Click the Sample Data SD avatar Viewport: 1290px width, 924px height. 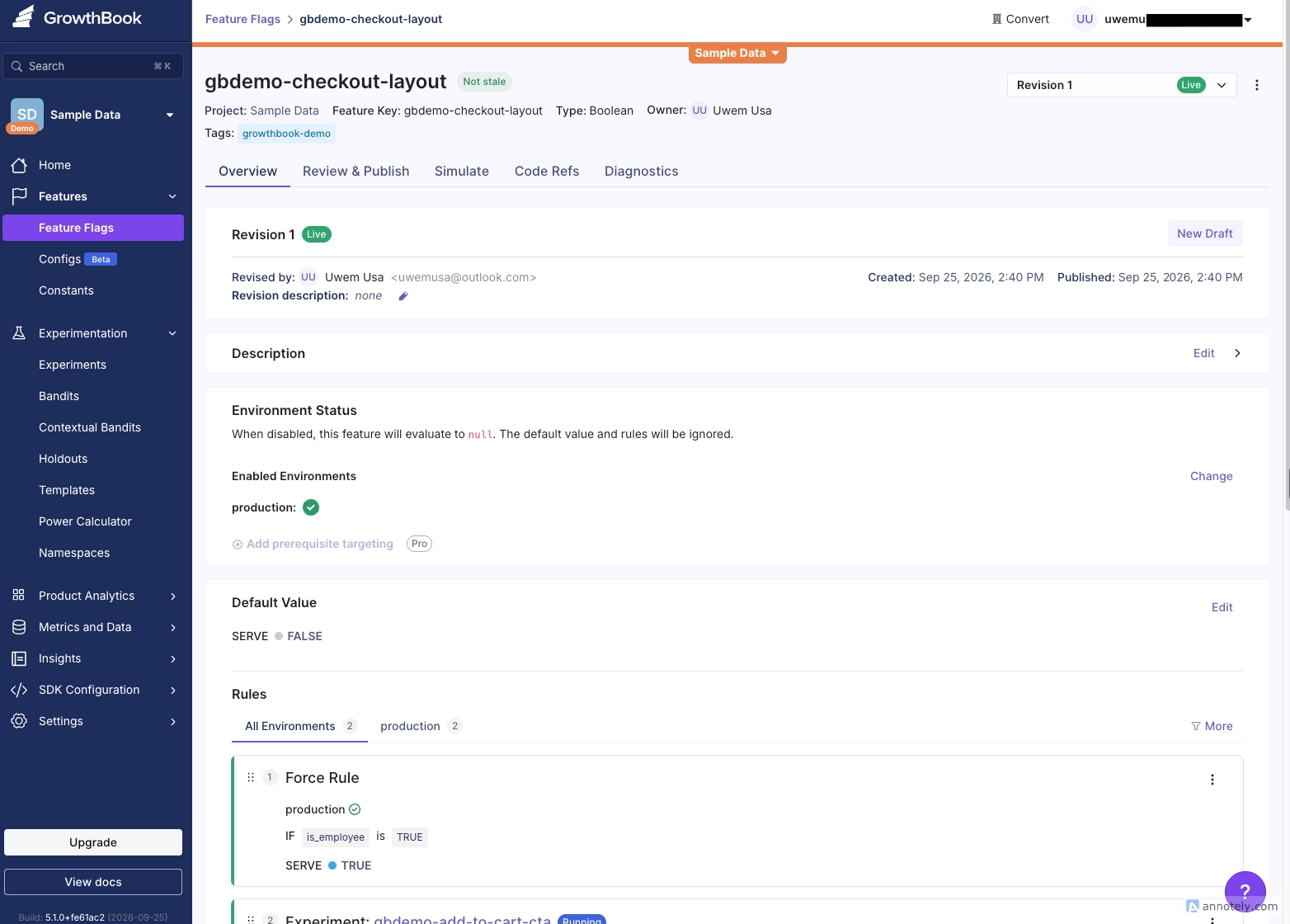pos(26,115)
